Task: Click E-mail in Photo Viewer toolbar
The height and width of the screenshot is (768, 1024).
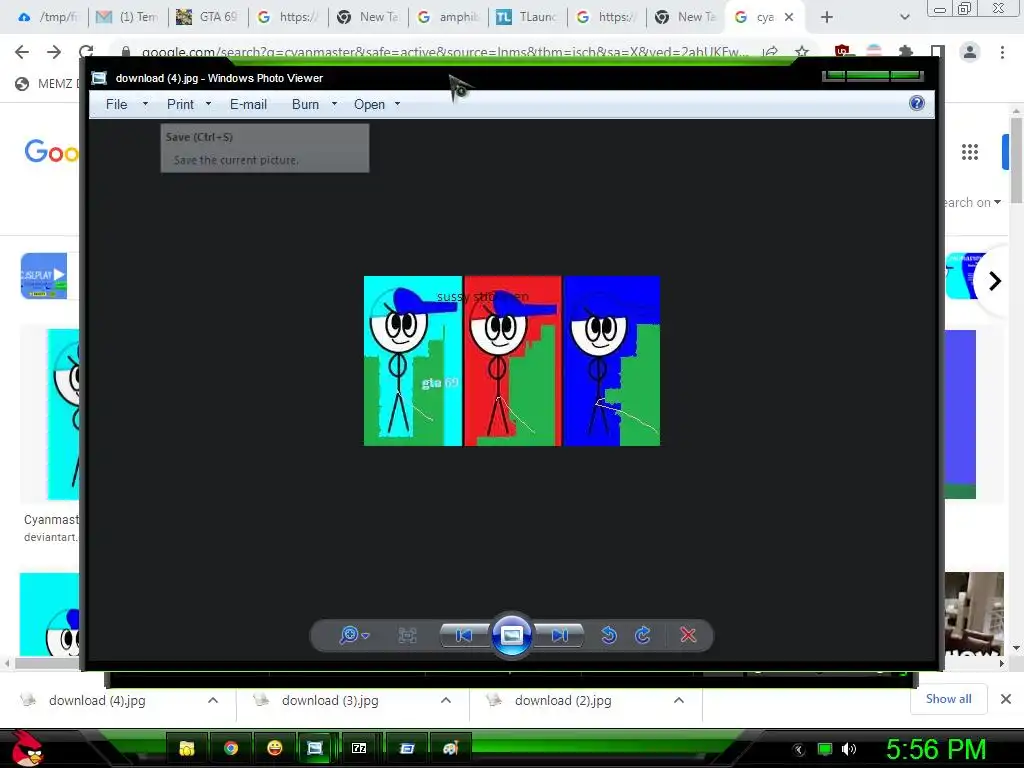Action: click(248, 104)
